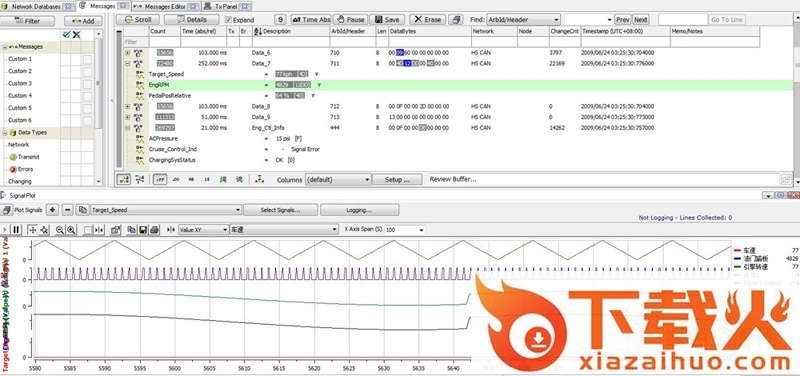Open the Columns (default) dropdown
The width and height of the screenshot is (800, 376).
click(x=367, y=180)
